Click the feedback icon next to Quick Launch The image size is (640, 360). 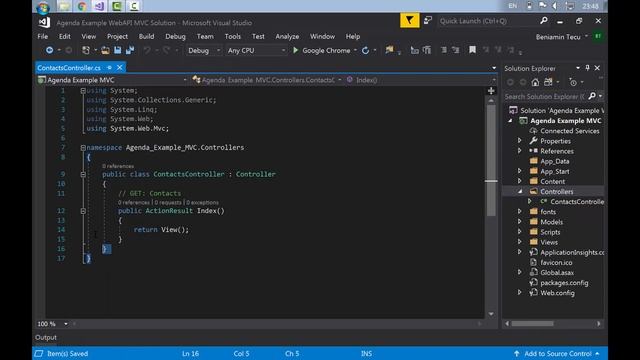pos(428,20)
